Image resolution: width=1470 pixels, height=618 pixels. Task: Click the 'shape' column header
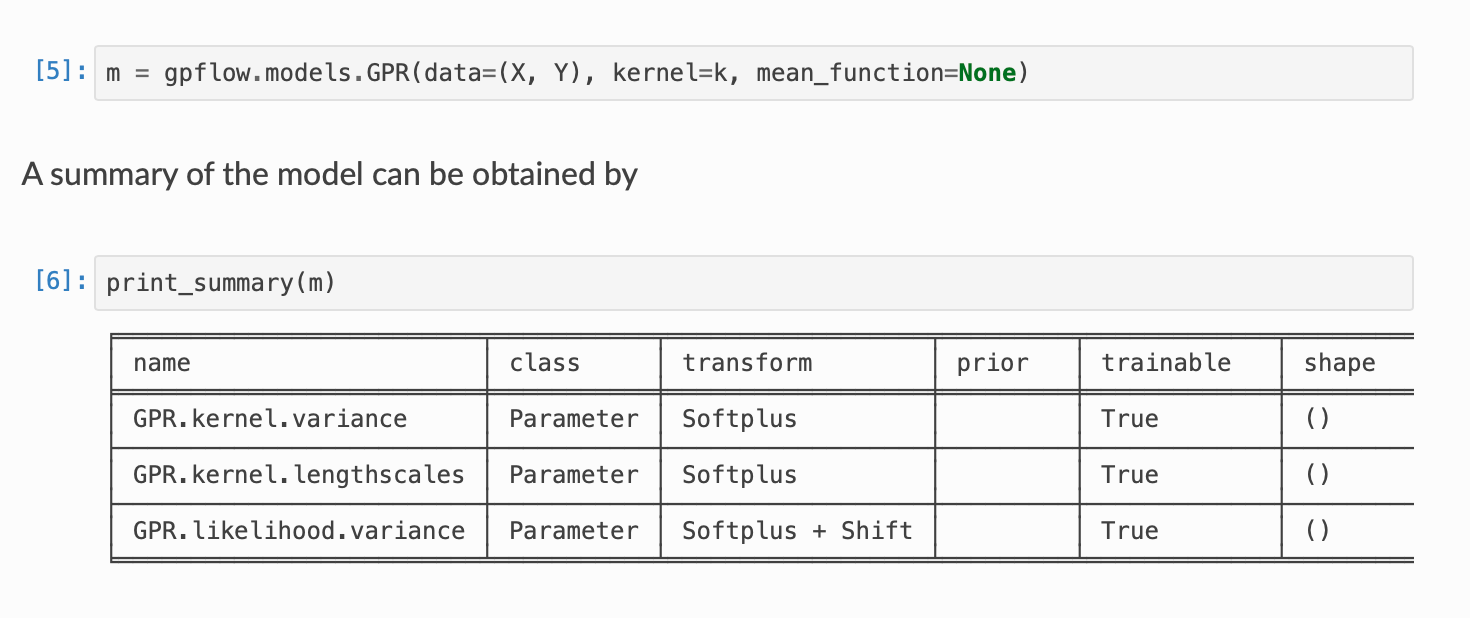(1339, 363)
